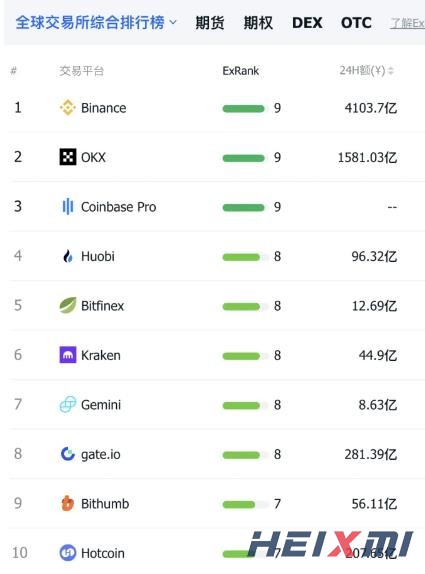Click the Binance logo icon
The width and height of the screenshot is (425, 574).
[68, 108]
